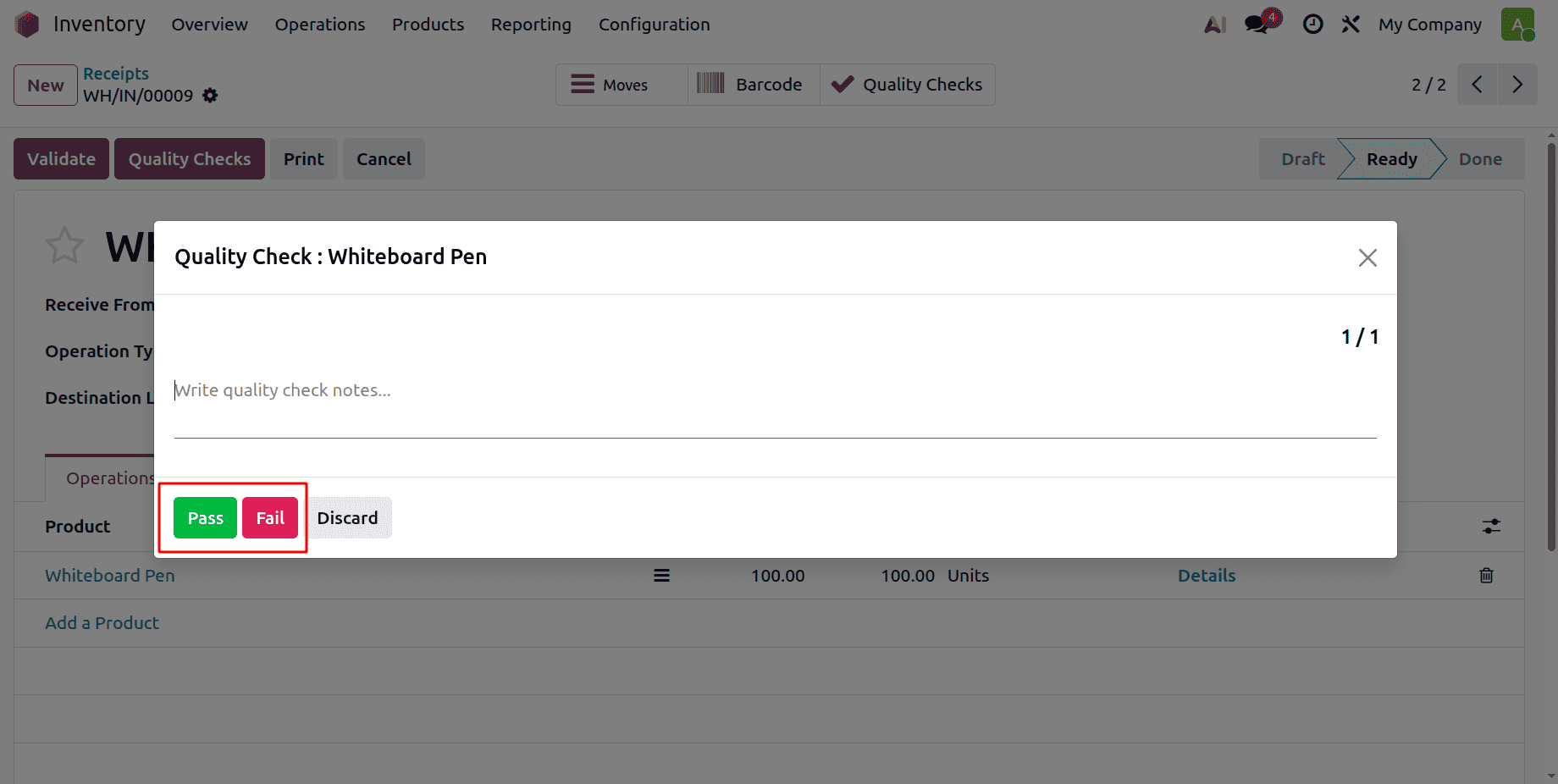Create a New record
This screenshot has width=1558, height=784.
(46, 86)
